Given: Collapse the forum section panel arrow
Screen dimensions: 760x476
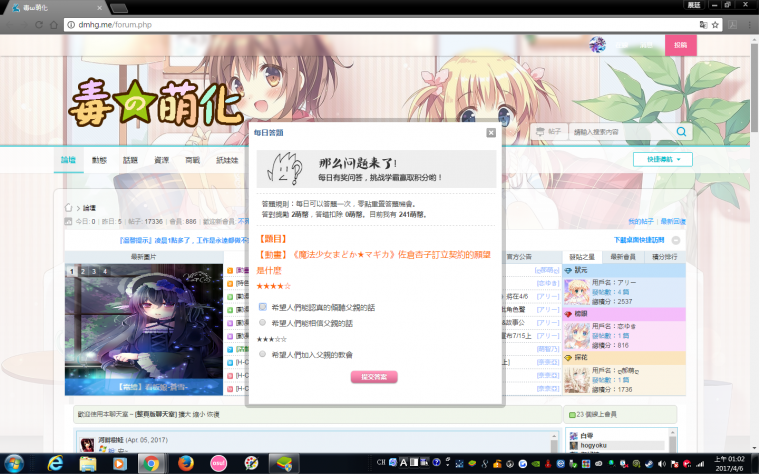Looking at the screenshot, I should click(x=677, y=240).
